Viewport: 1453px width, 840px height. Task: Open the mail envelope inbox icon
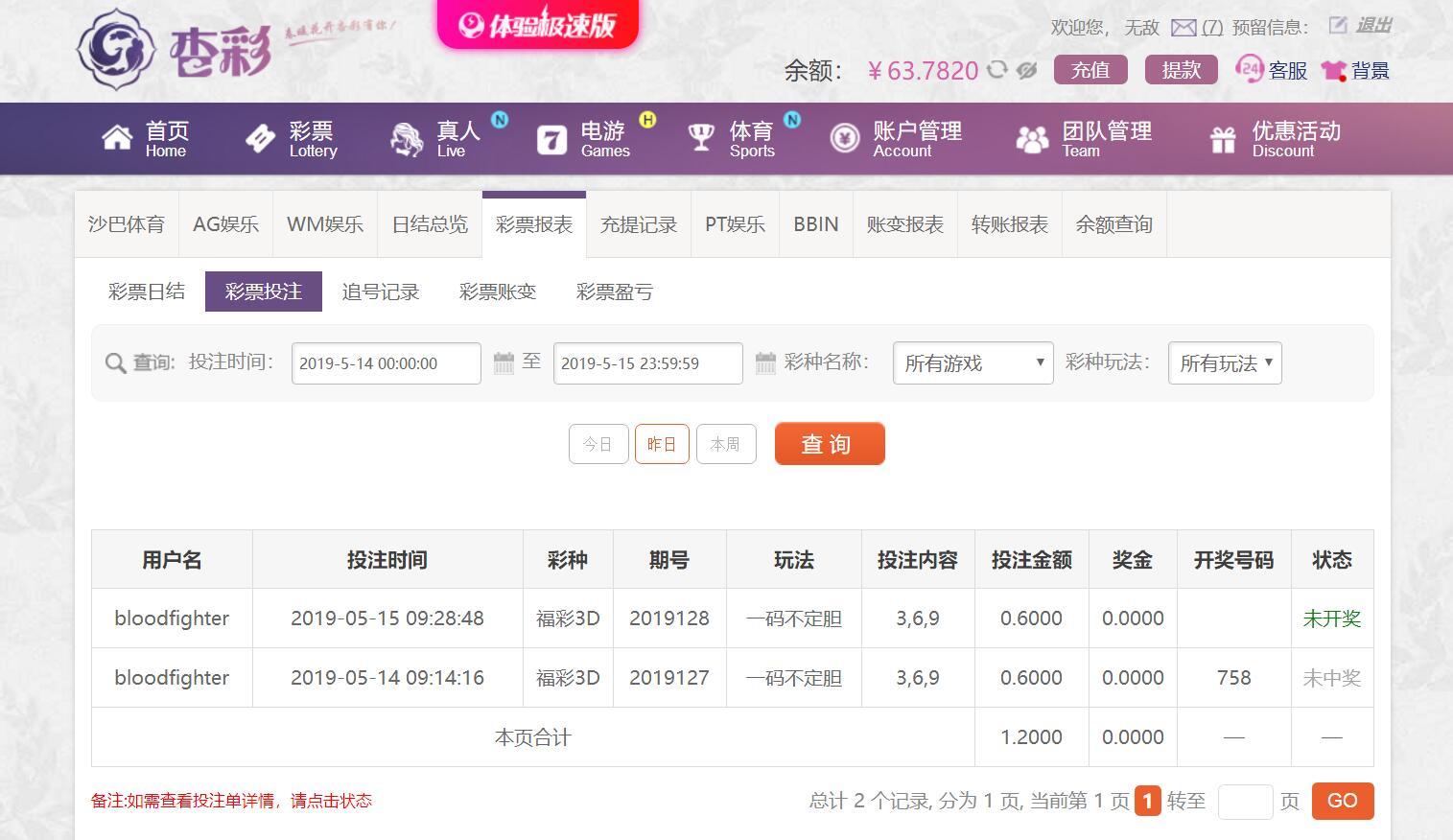[x=1183, y=28]
